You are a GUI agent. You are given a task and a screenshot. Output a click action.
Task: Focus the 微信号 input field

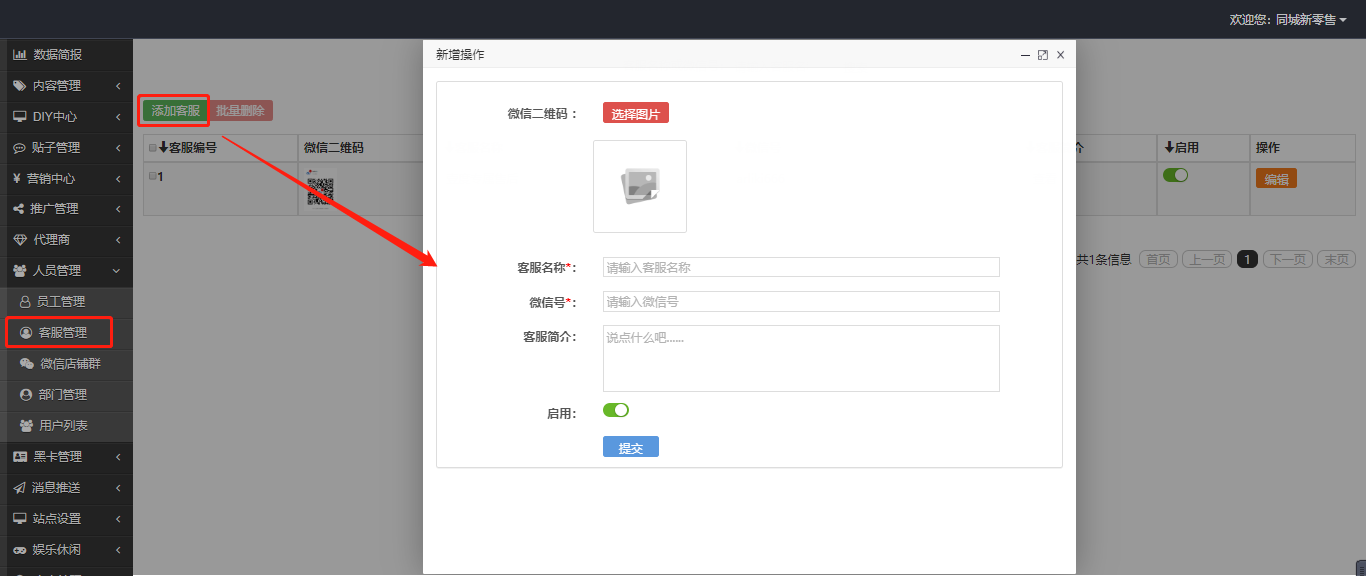point(801,301)
